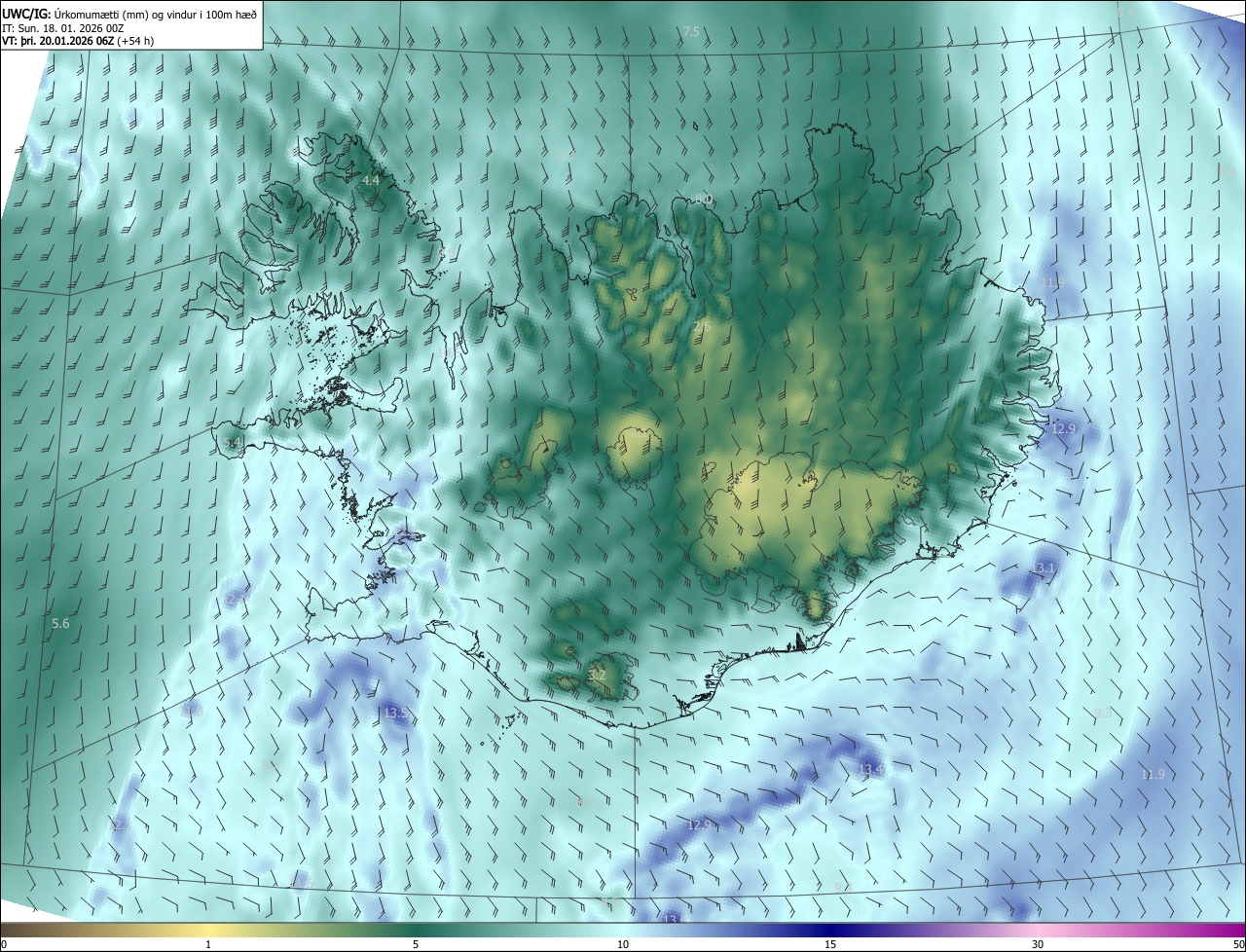Click the 5.4 value label on the map
Image resolution: width=1246 pixels, height=952 pixels.
click(x=233, y=443)
